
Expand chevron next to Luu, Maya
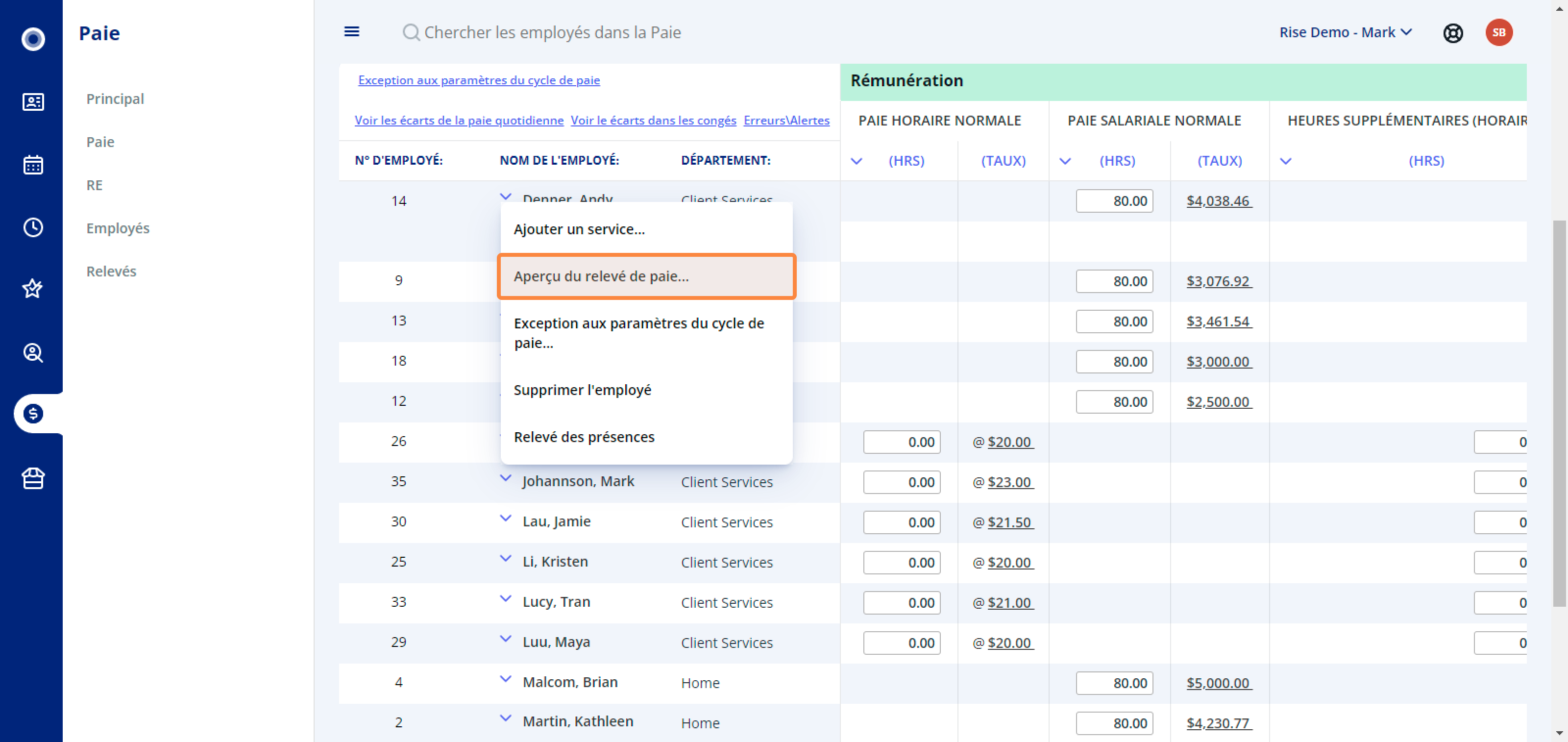[505, 639]
